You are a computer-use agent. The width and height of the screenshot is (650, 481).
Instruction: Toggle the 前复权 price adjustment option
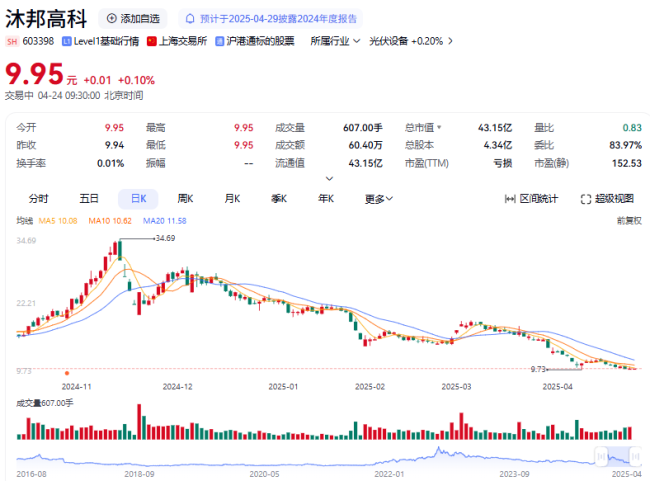pyautogui.click(x=627, y=220)
